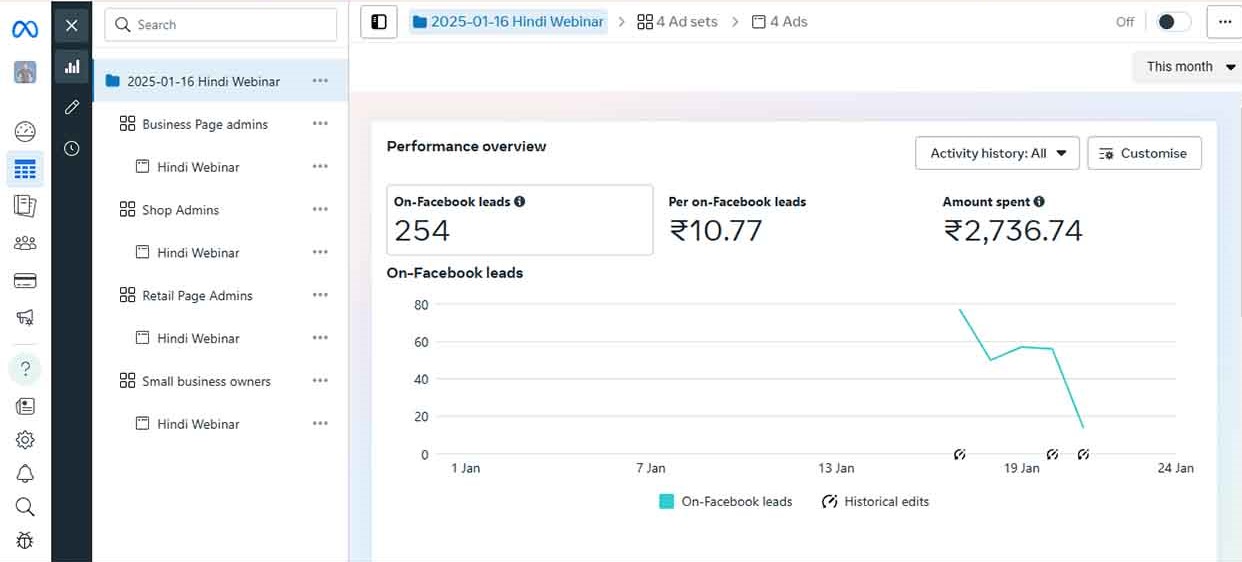Select the Campaigns table icon

25,170
